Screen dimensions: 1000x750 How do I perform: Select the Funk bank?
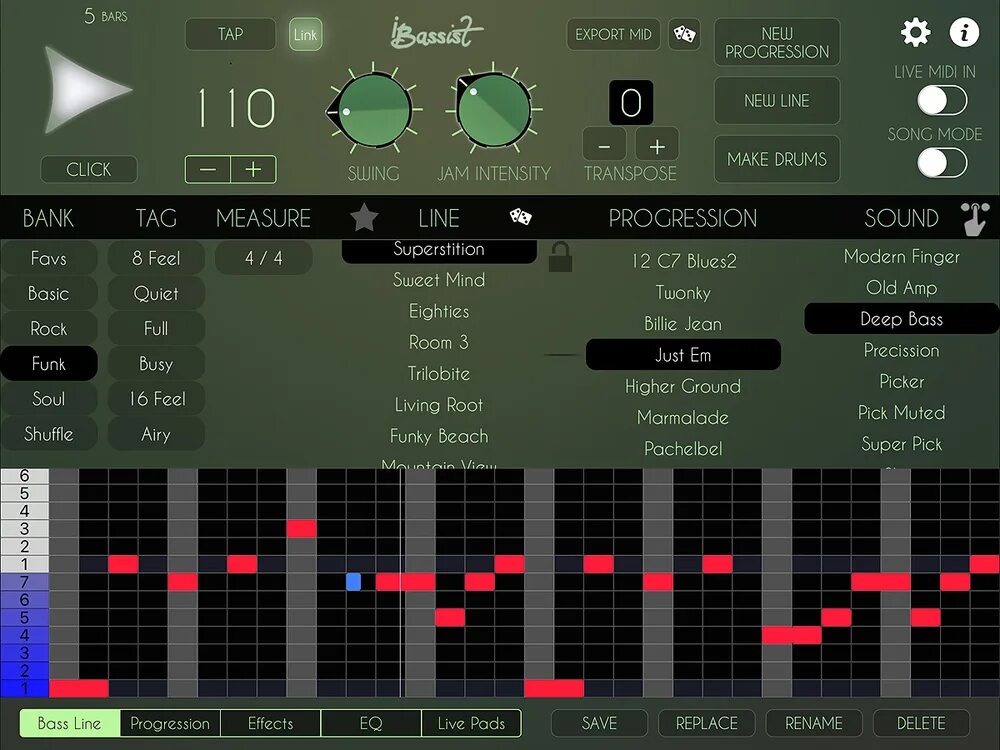(49, 364)
